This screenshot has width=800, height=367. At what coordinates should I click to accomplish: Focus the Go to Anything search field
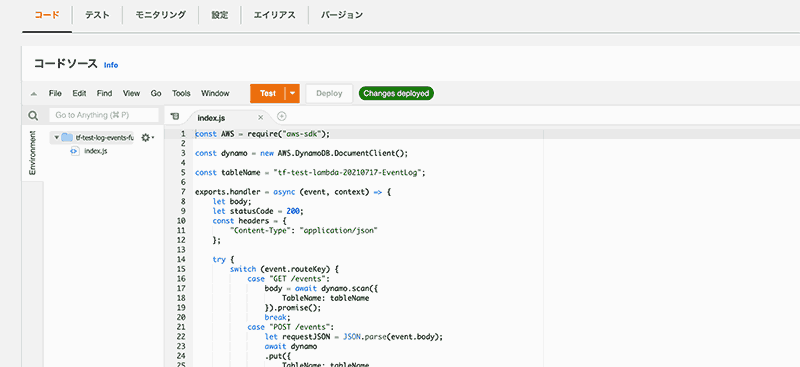(104, 115)
